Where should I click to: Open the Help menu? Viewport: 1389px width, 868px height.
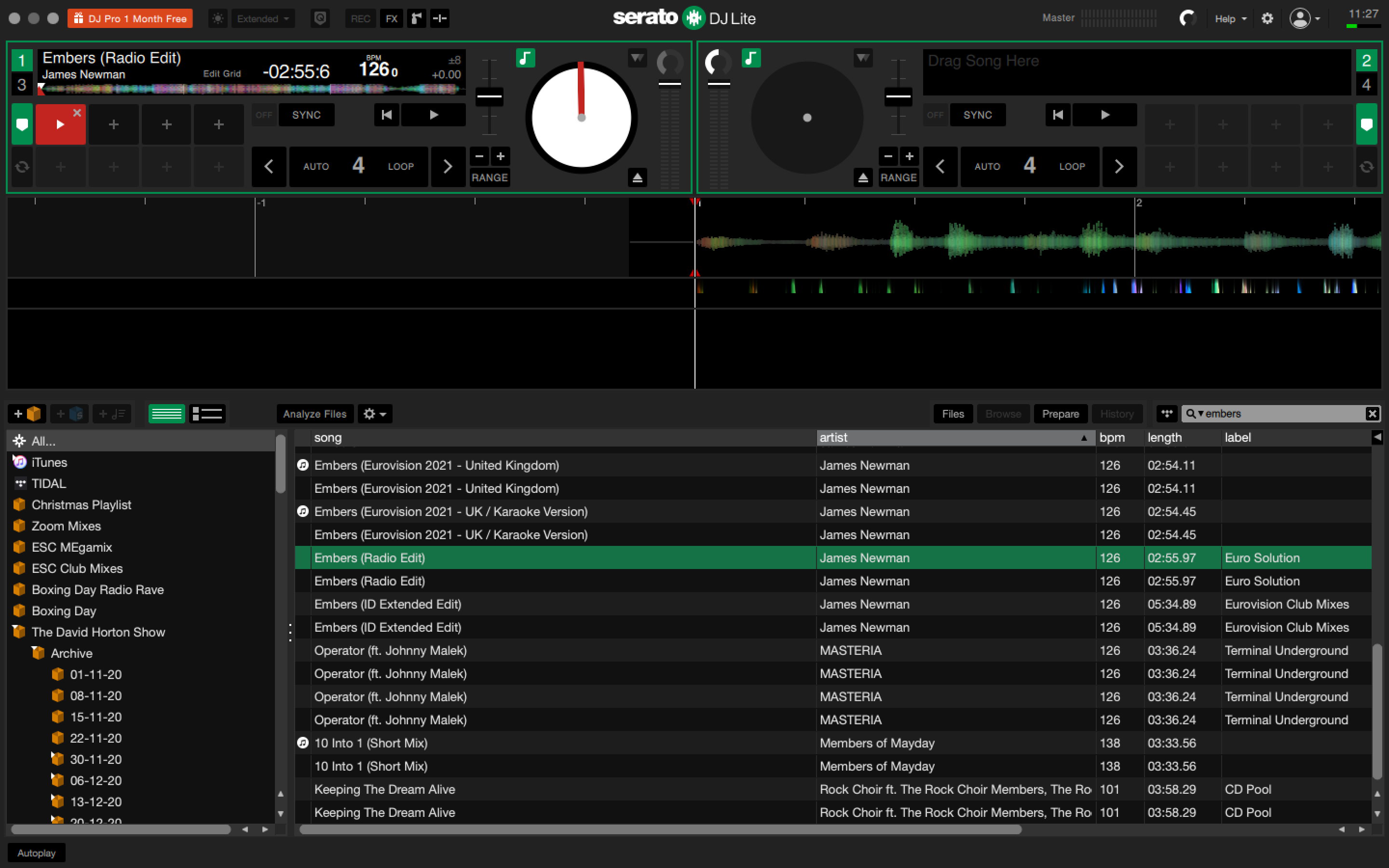1230,18
